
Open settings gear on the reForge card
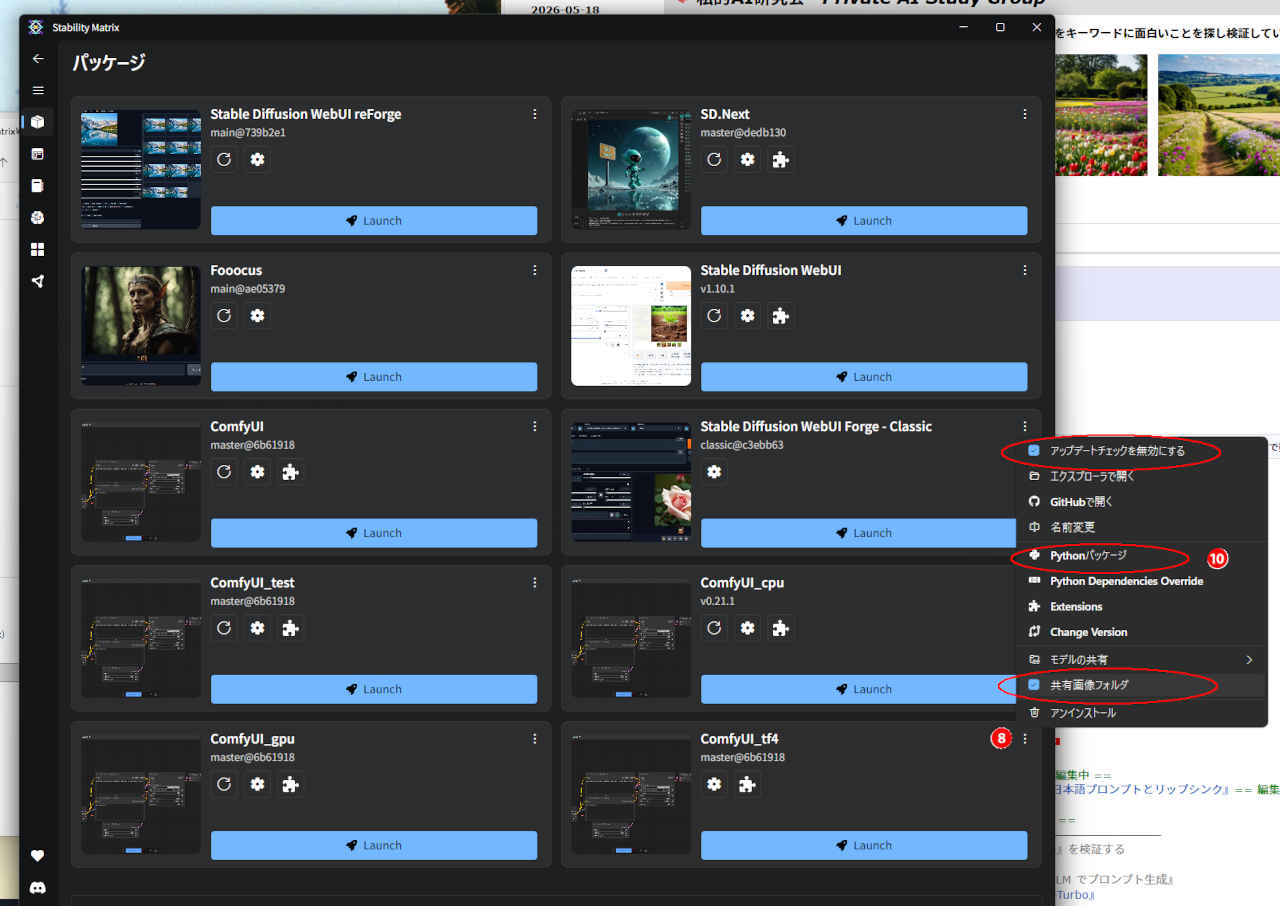(x=258, y=159)
